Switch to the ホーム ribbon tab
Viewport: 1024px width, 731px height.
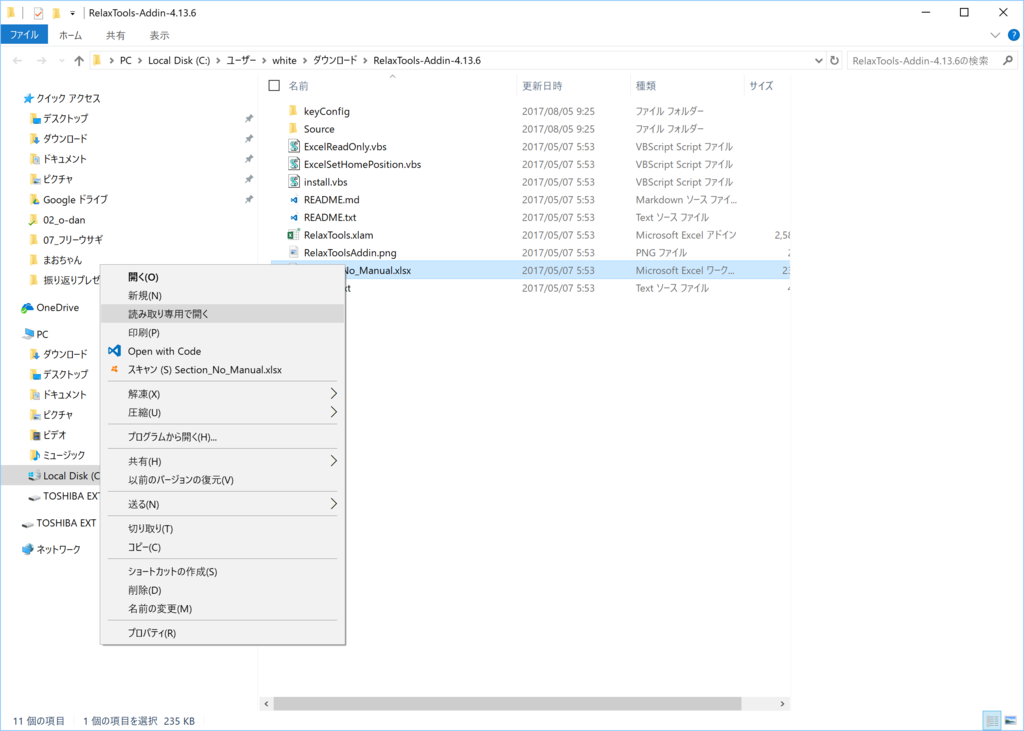click(x=71, y=35)
